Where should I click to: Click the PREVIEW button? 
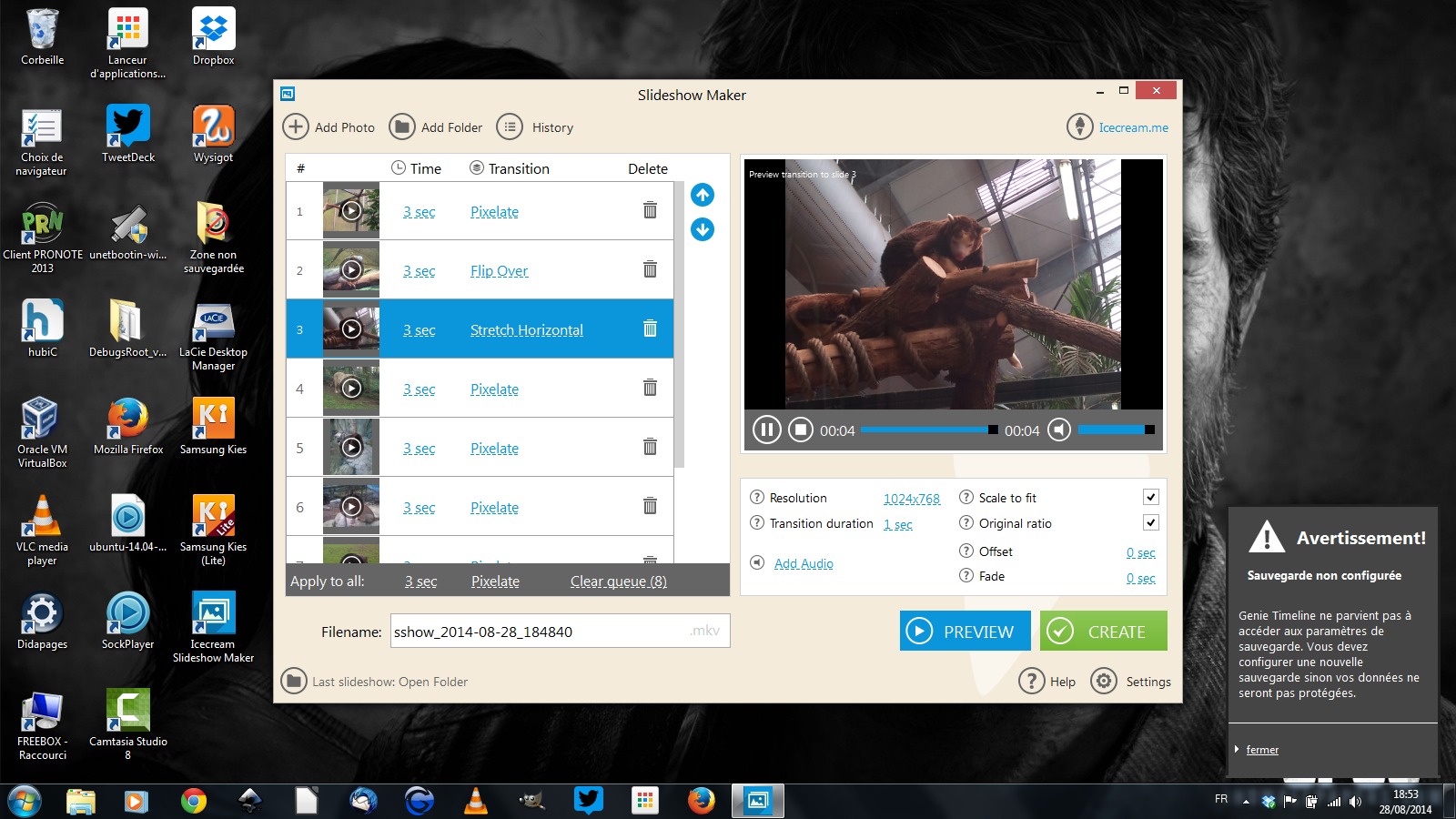[966, 631]
